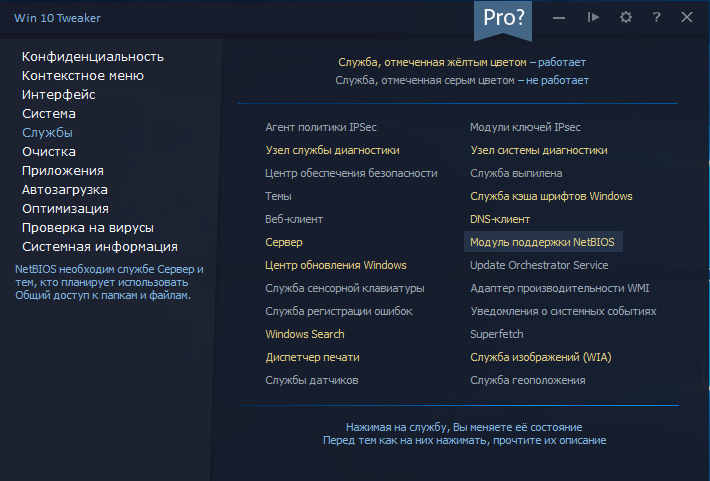Switch to the Интерфейс section
This screenshot has height=481, width=710.
[x=59, y=95]
